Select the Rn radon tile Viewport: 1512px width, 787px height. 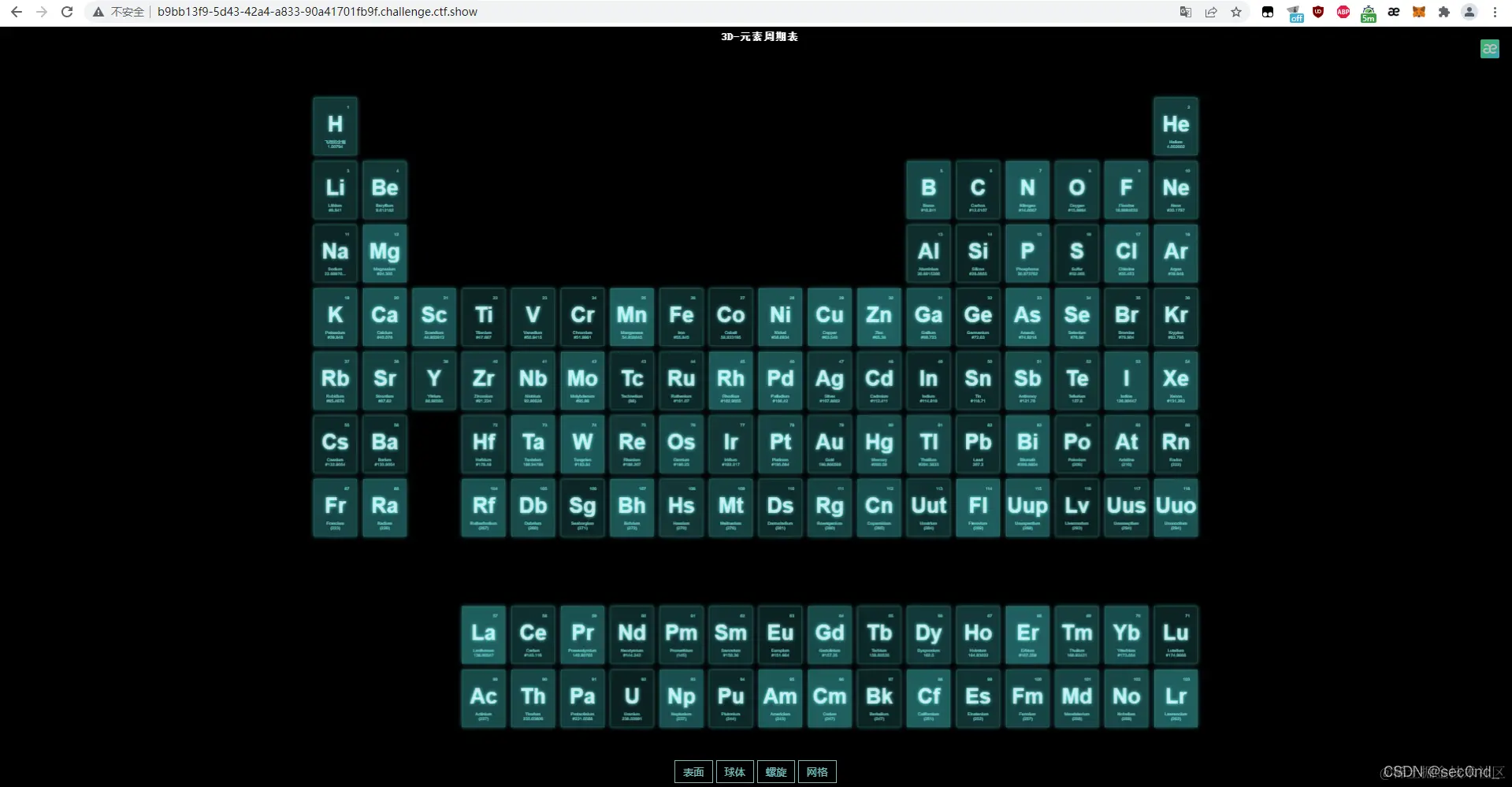(1176, 444)
